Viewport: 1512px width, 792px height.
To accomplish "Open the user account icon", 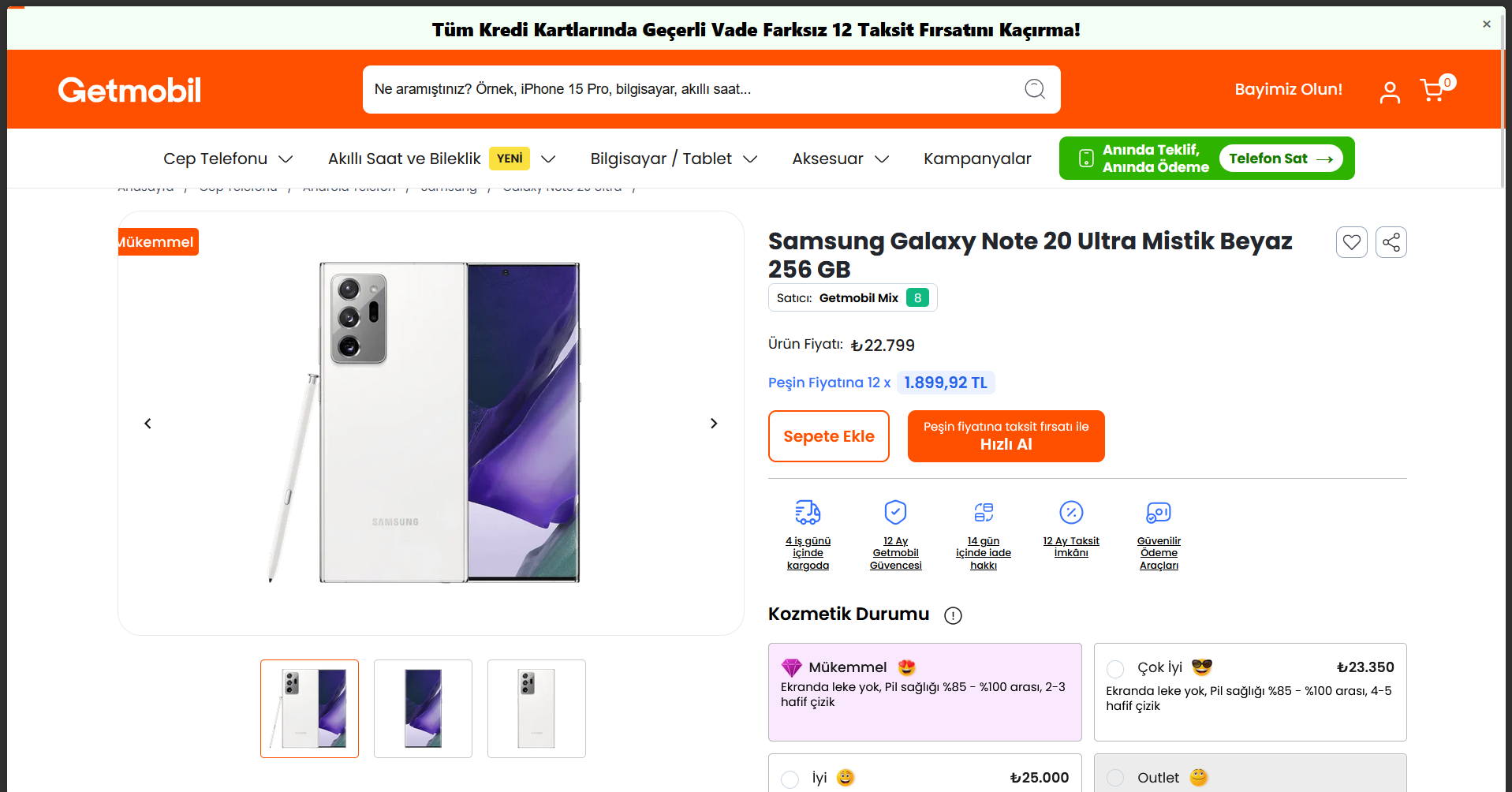I will pyautogui.click(x=1390, y=92).
